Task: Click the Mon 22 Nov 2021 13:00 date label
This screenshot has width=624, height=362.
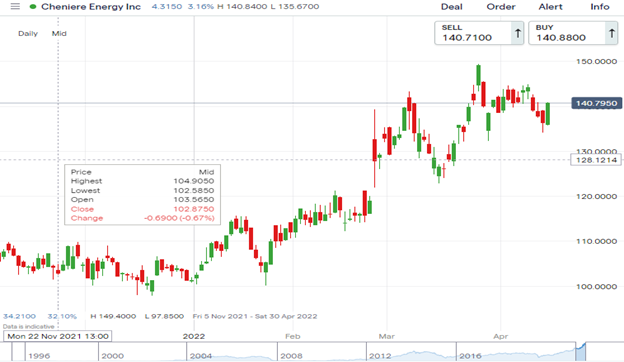Action: coord(58,336)
